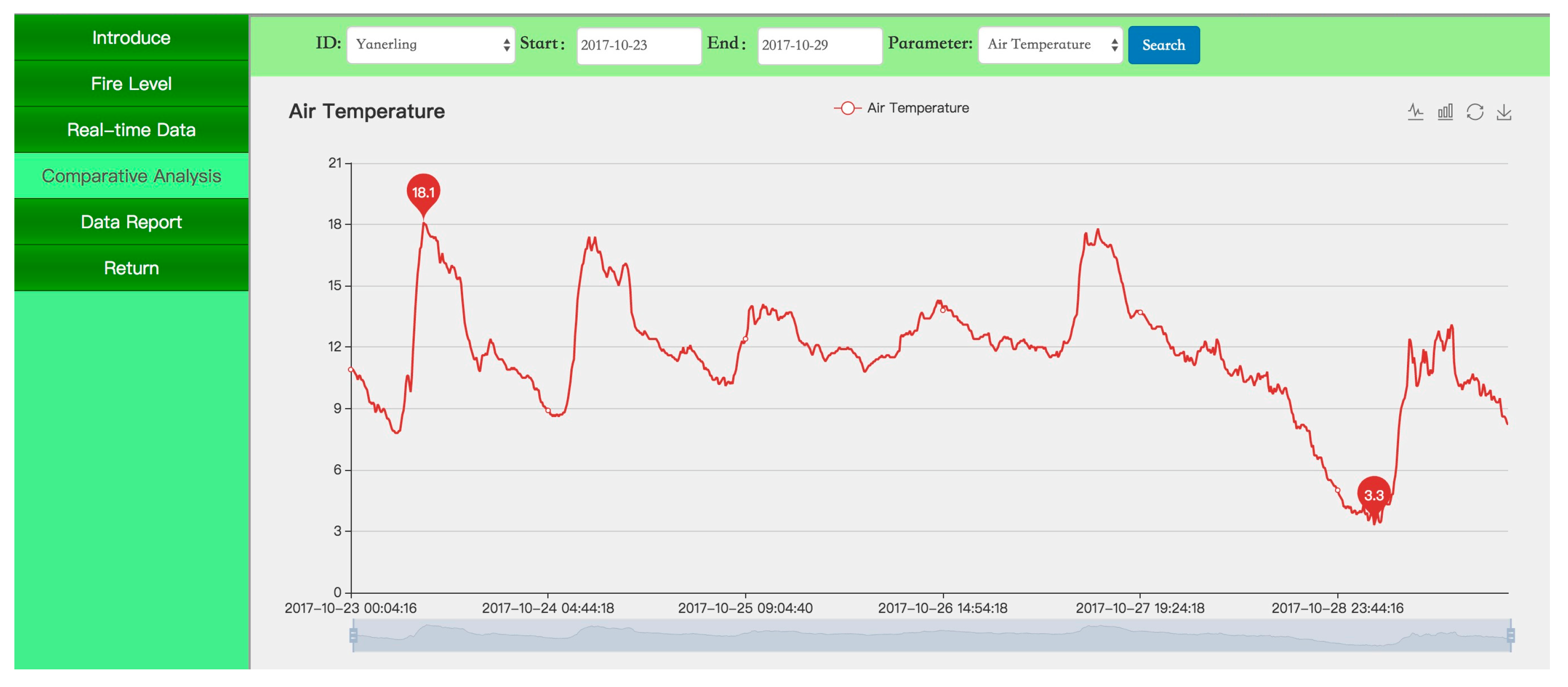Click left handle of zoom slider
The width and height of the screenshot is (1568, 687).
coord(353,635)
